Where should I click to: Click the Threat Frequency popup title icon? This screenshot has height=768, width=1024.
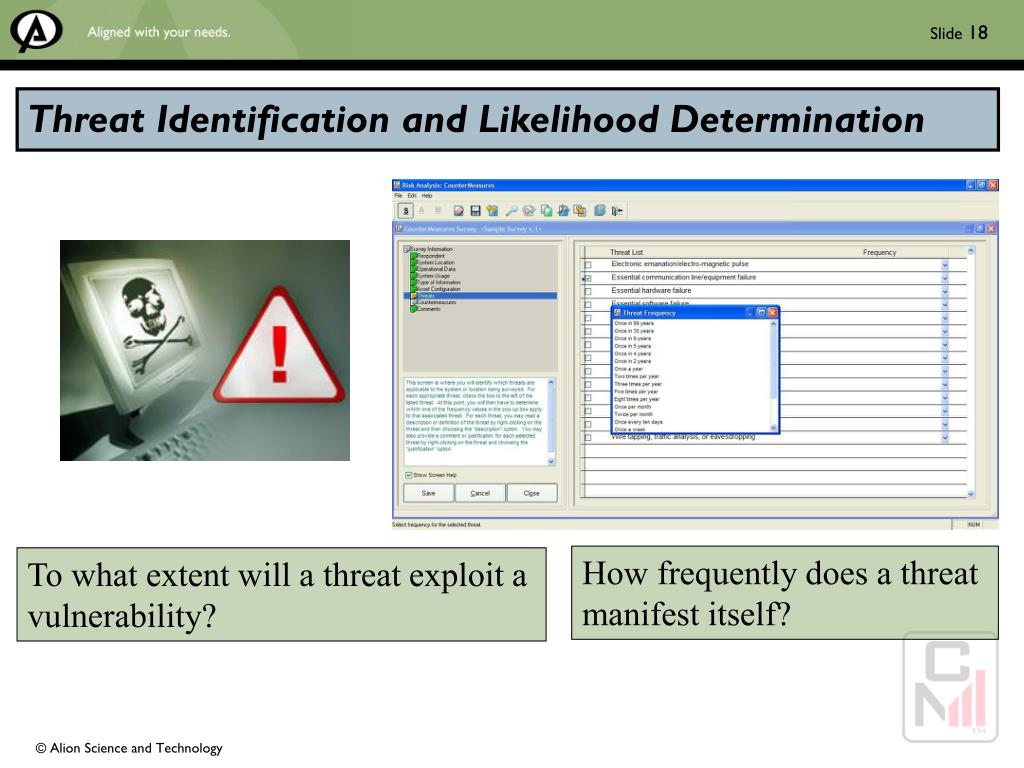point(617,313)
